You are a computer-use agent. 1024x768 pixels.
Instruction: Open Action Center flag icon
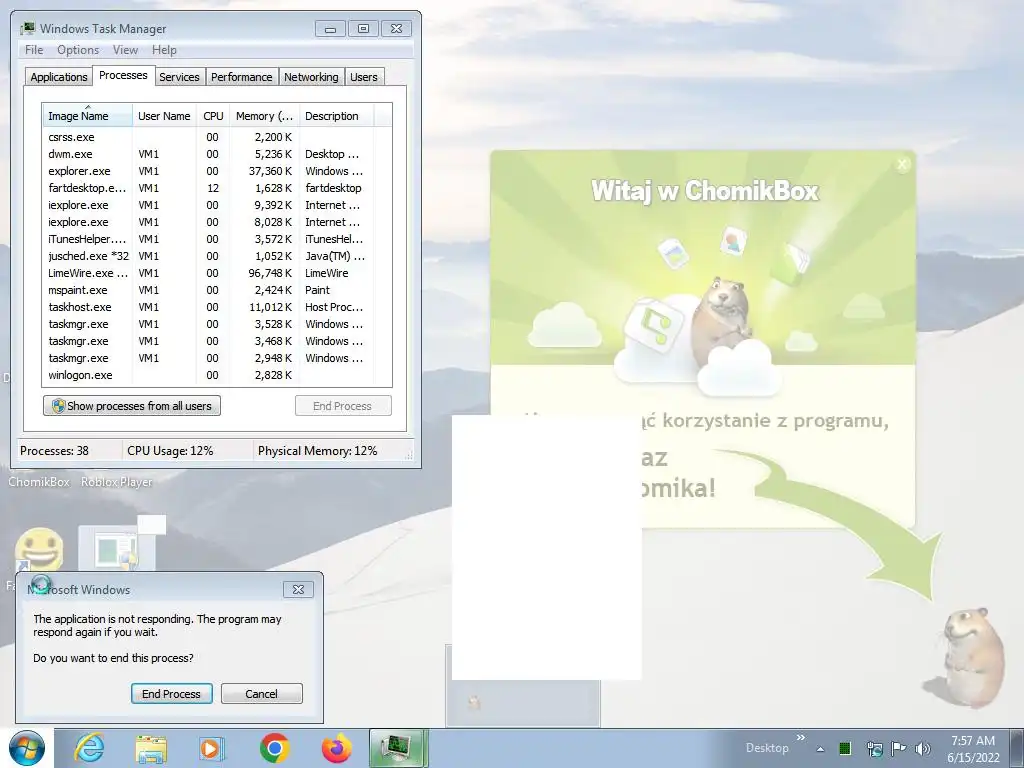point(899,748)
